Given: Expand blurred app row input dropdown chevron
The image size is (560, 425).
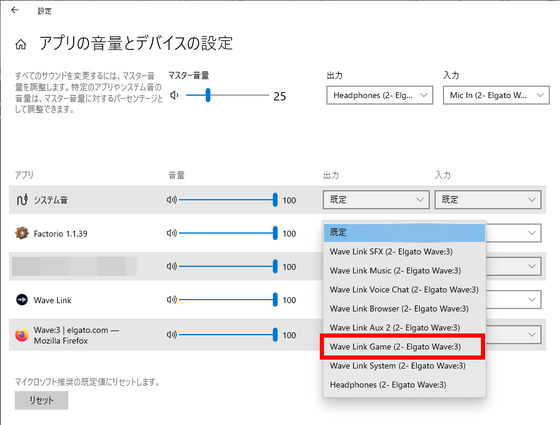Looking at the screenshot, I should tap(532, 266).
